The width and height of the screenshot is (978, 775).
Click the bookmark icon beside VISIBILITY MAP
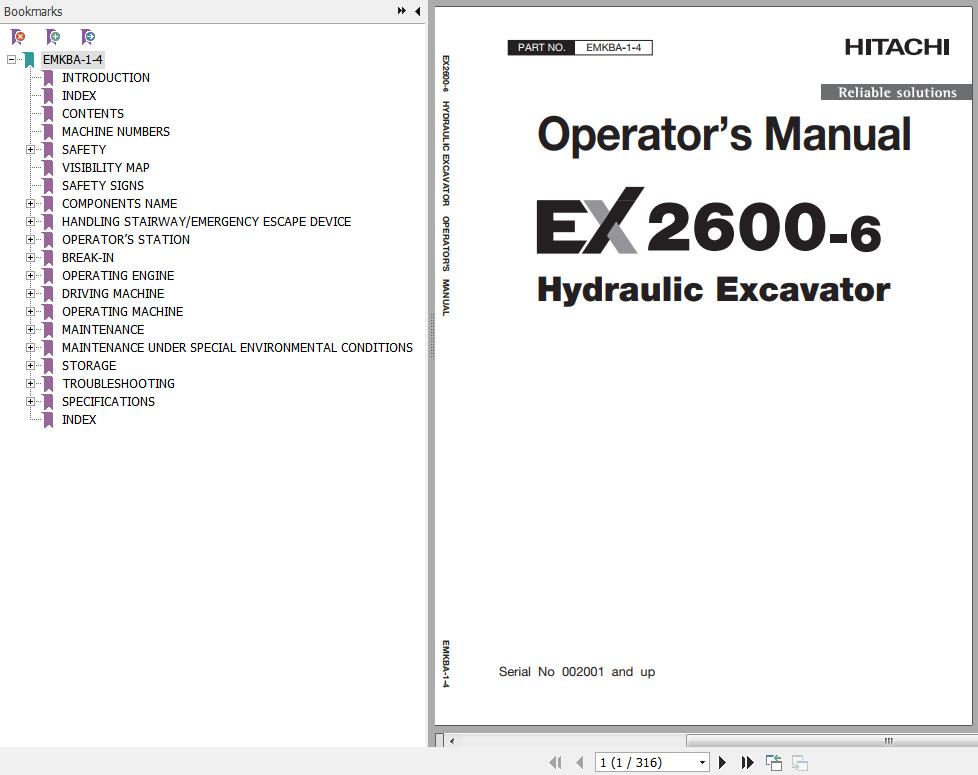tap(48, 168)
